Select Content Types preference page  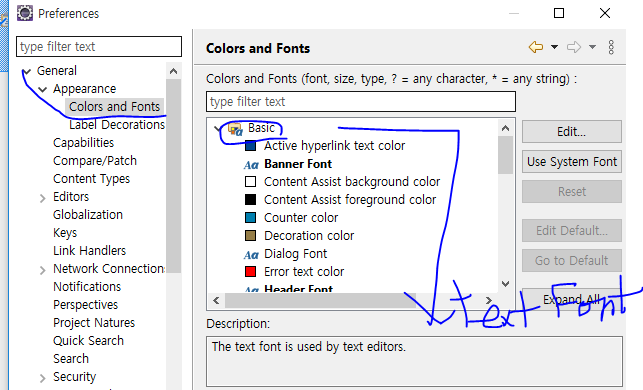[x=91, y=179]
